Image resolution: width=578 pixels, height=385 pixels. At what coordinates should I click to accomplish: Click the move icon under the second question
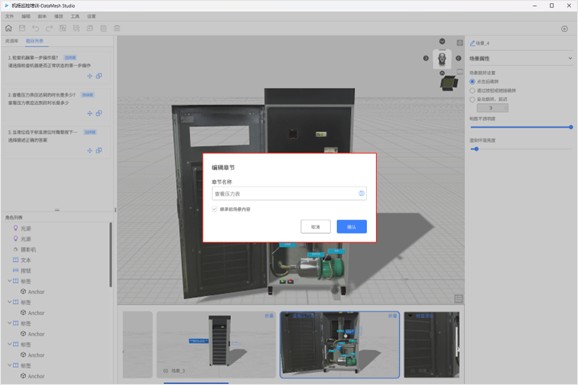coord(90,113)
